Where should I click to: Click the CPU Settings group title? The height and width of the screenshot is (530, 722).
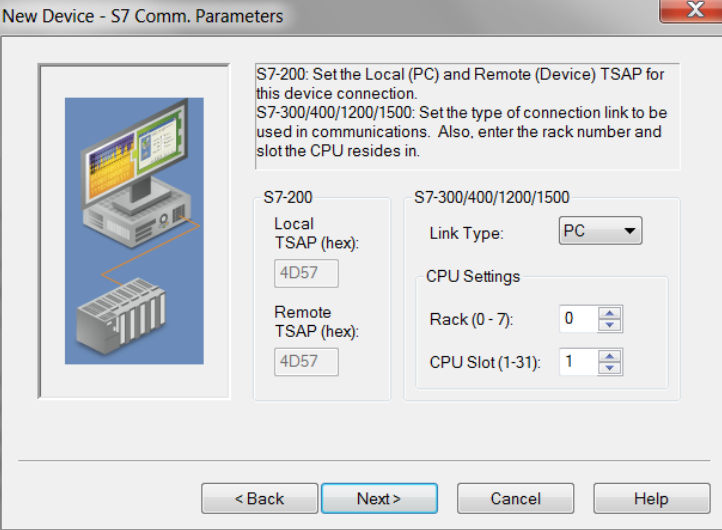point(473,276)
